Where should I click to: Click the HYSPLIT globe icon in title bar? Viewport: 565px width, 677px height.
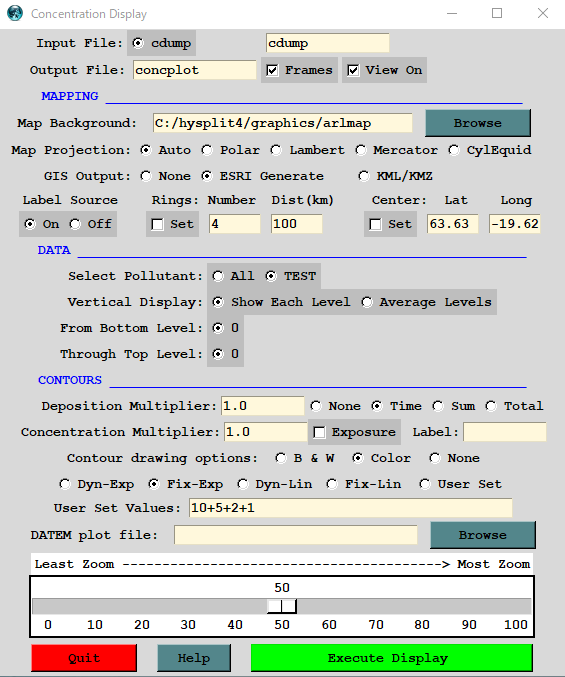15,13
